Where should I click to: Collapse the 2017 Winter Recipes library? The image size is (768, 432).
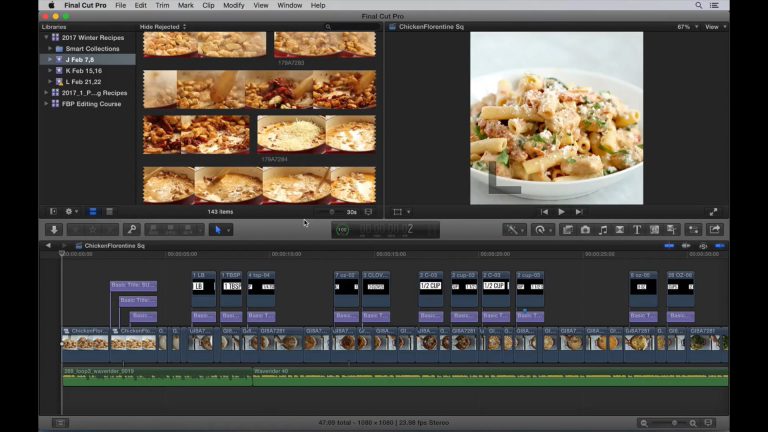(46, 37)
